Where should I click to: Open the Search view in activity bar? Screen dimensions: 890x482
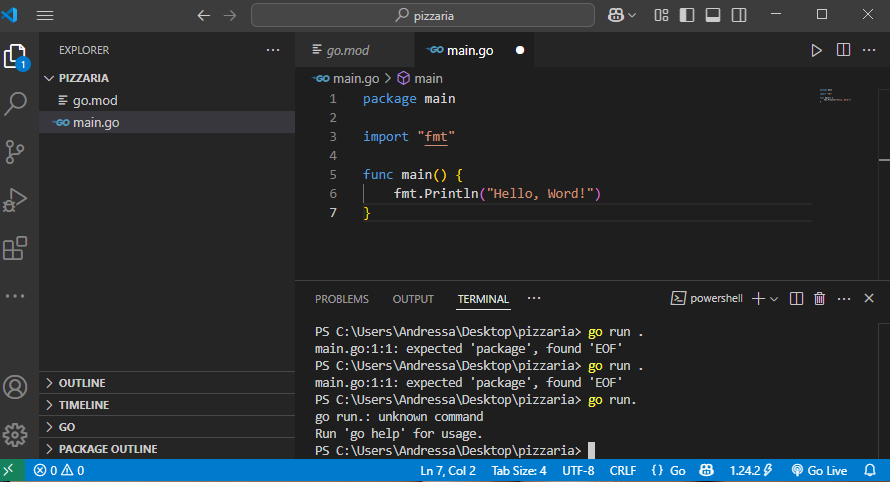tap(16, 103)
